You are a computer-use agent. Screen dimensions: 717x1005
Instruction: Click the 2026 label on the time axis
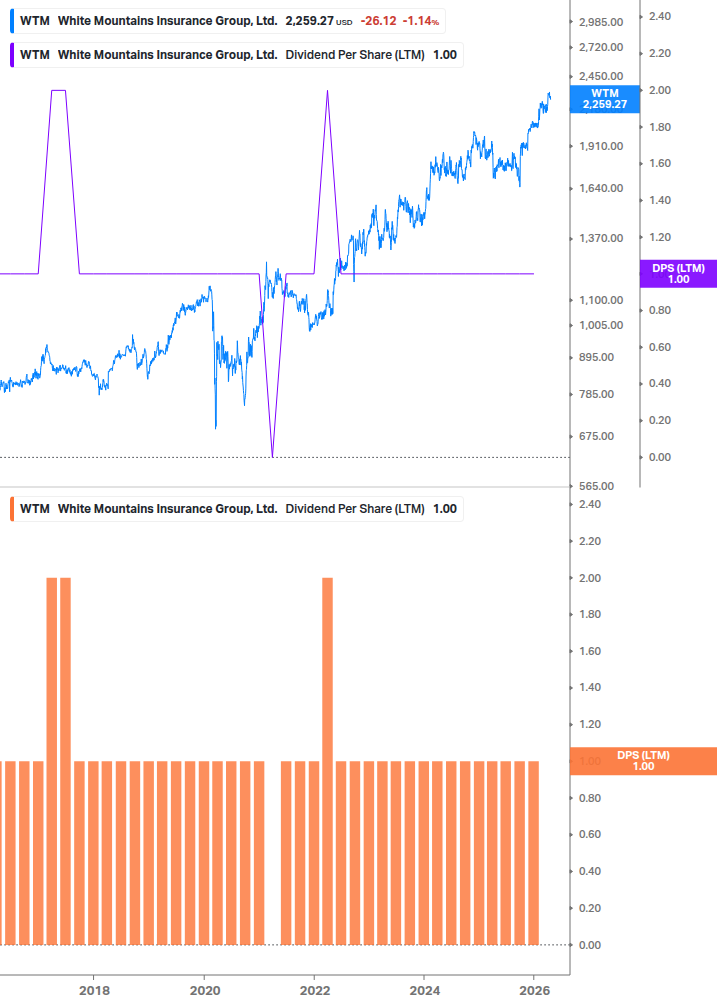click(x=534, y=990)
